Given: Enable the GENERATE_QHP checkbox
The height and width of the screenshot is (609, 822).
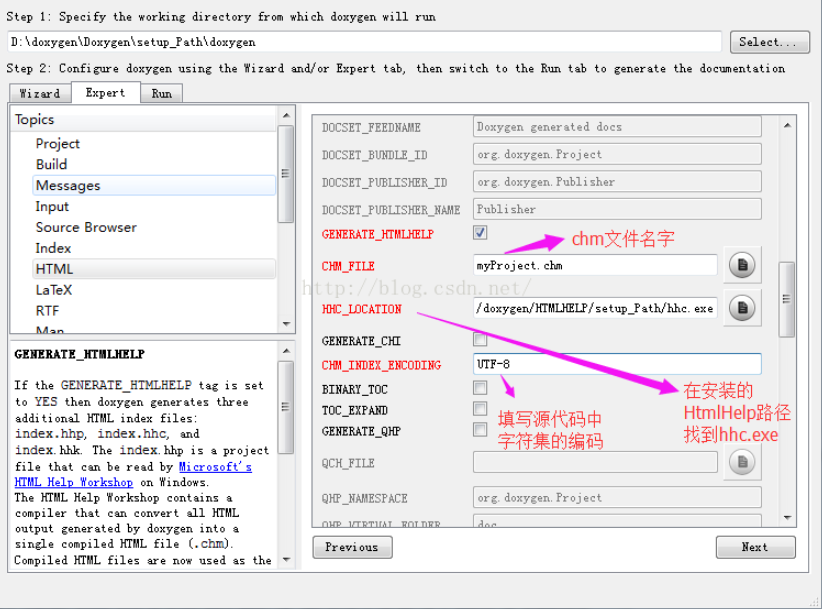Looking at the screenshot, I should pyautogui.click(x=480, y=430).
